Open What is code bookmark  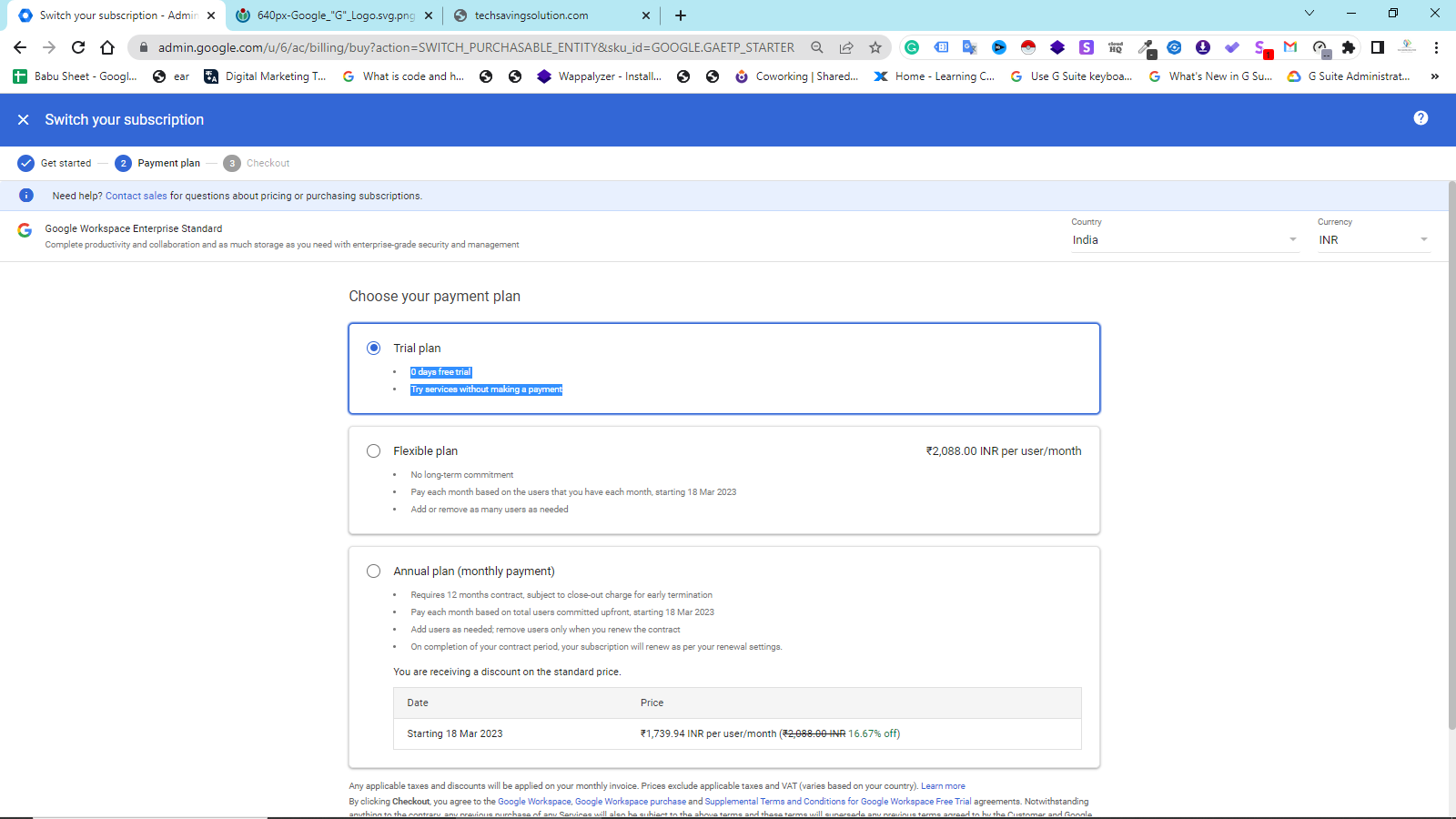pyautogui.click(x=403, y=76)
